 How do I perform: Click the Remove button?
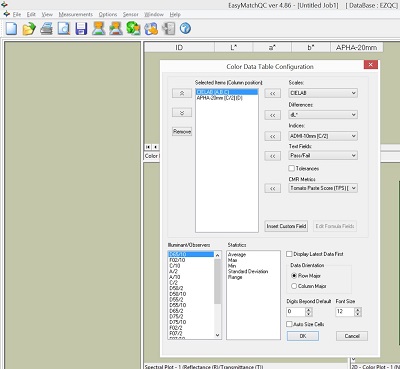point(182,132)
